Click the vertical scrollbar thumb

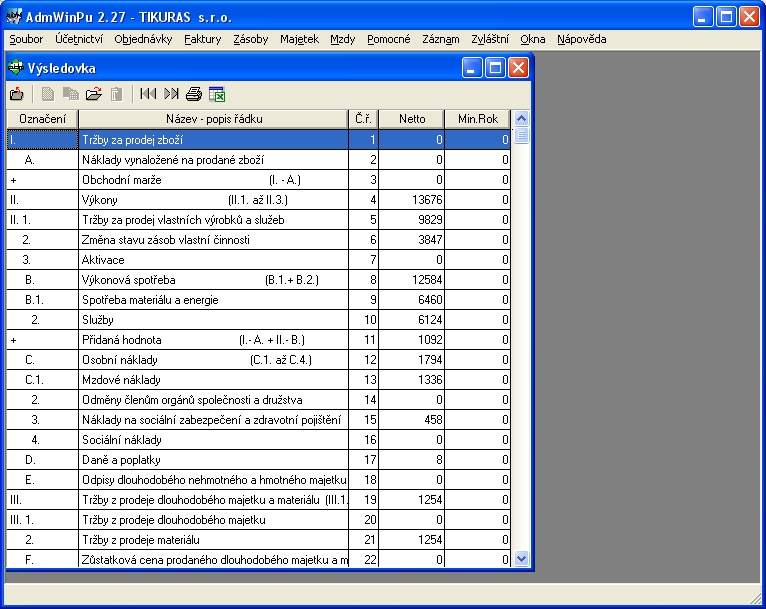[521, 135]
